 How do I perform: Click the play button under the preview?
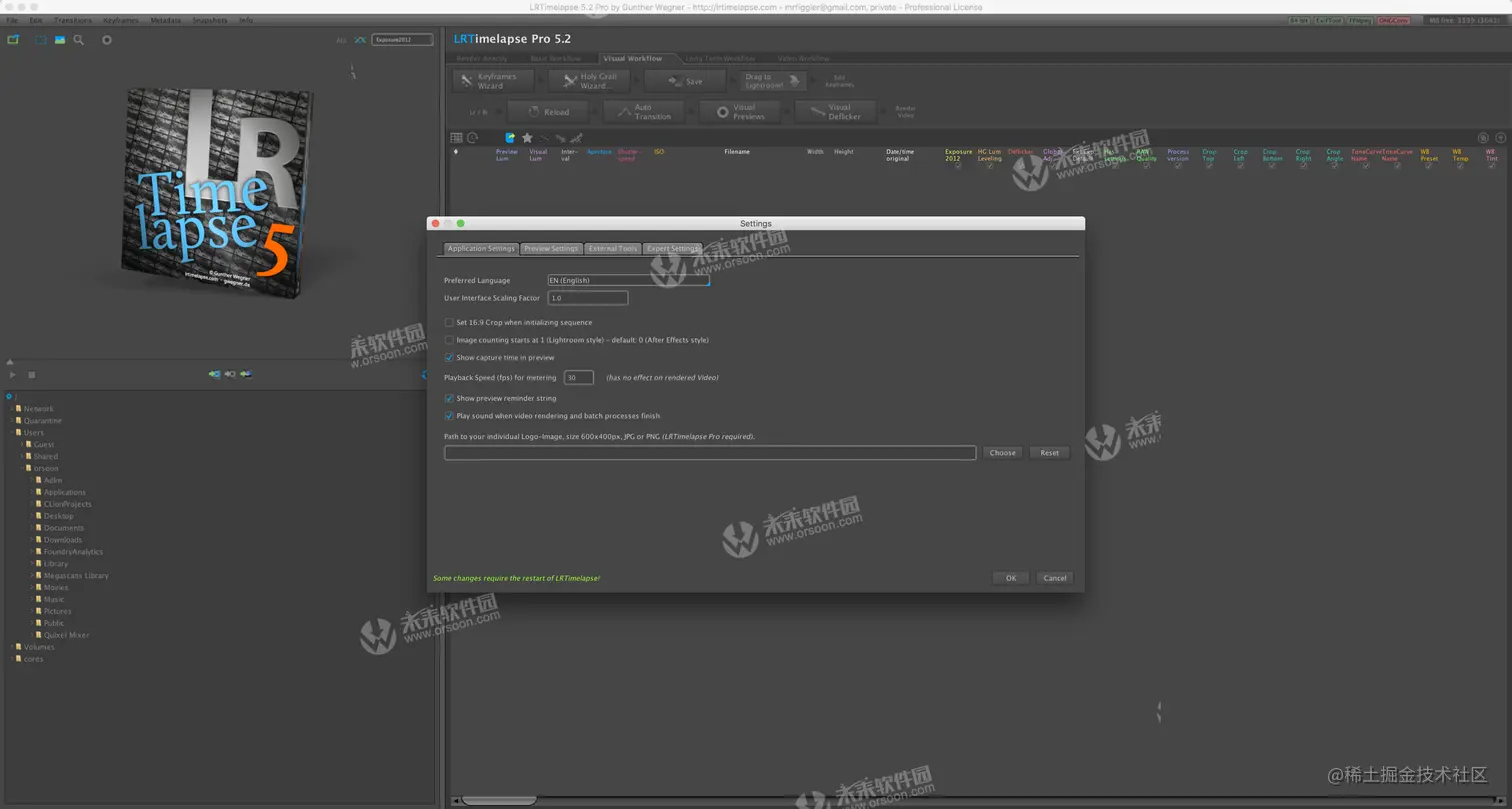click(x=12, y=375)
